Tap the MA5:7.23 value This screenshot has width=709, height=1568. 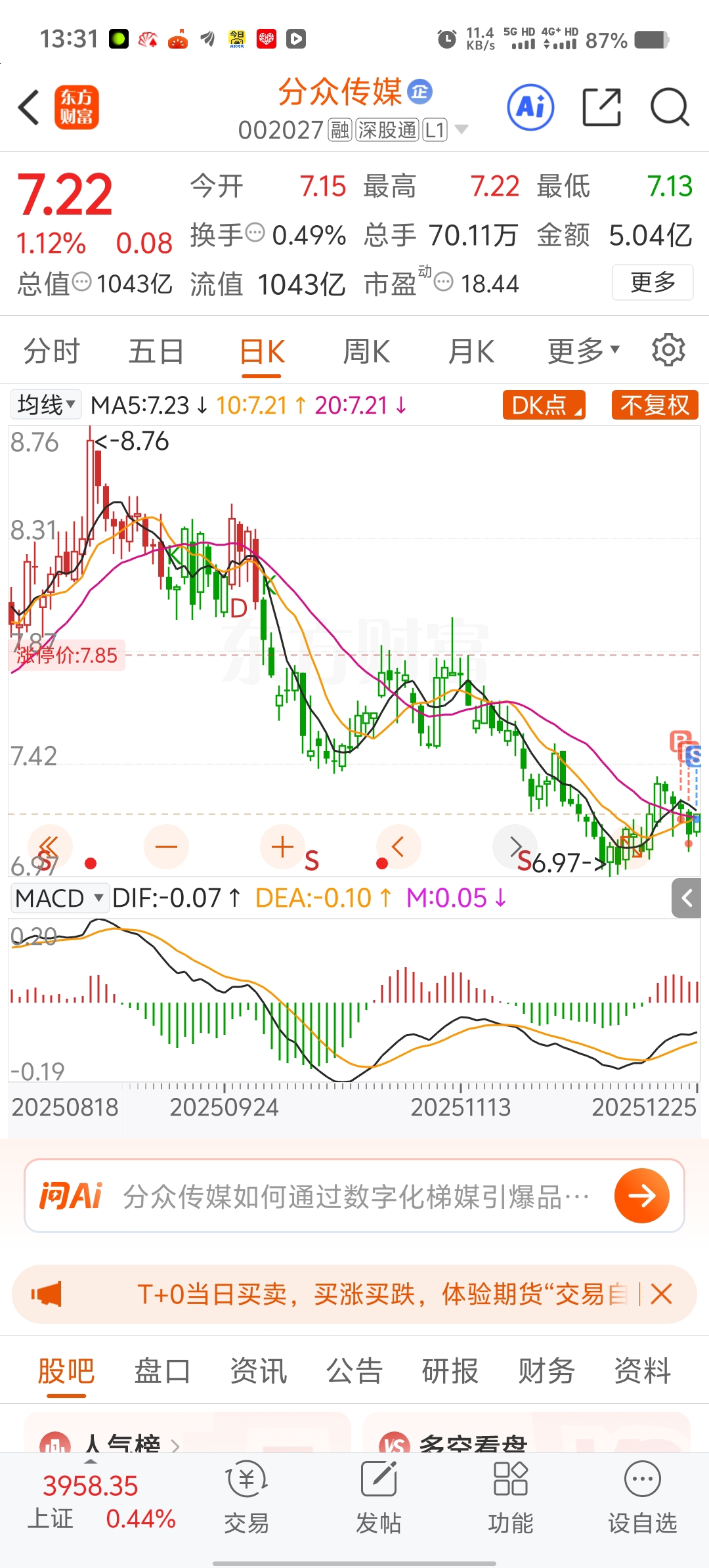(x=140, y=405)
